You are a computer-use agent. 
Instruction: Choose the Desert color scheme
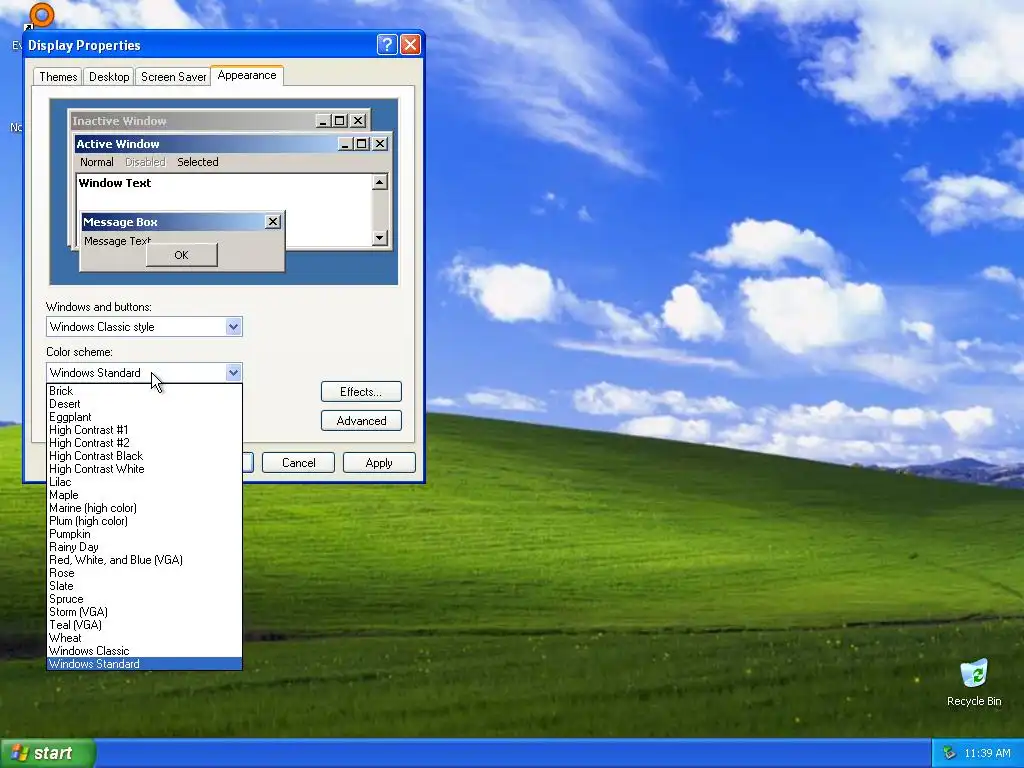click(144, 404)
